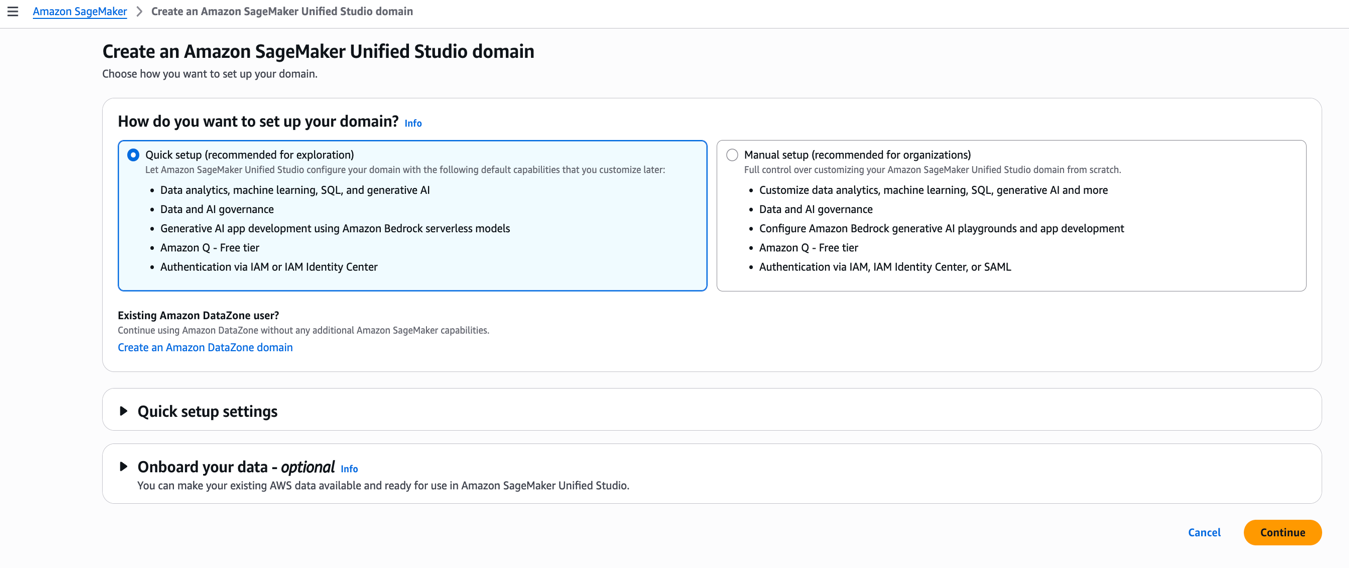Click the main page title heading
Viewport: 1349px width, 568px height.
(x=318, y=51)
